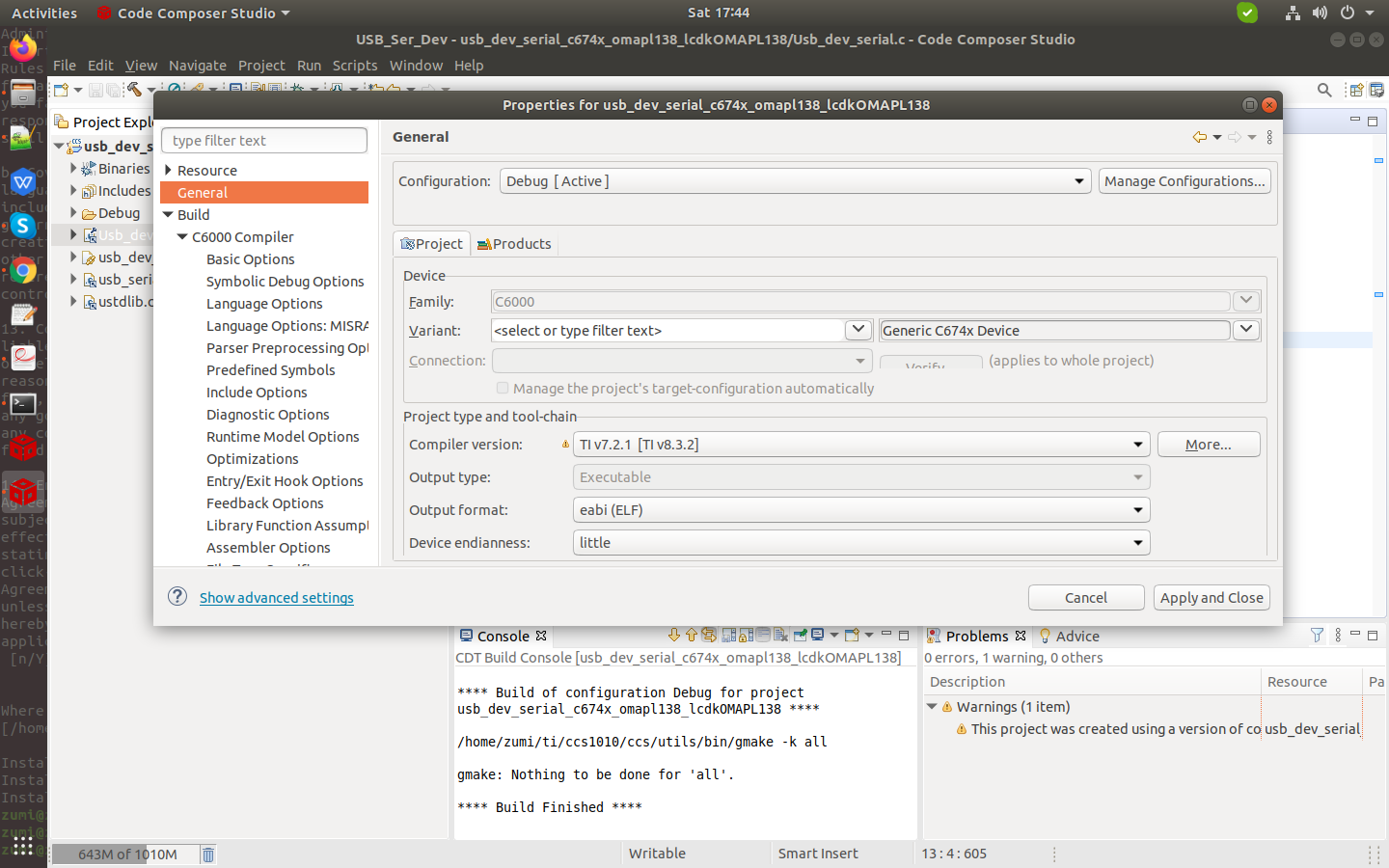
Task: Click the More... button
Action: (x=1209, y=445)
